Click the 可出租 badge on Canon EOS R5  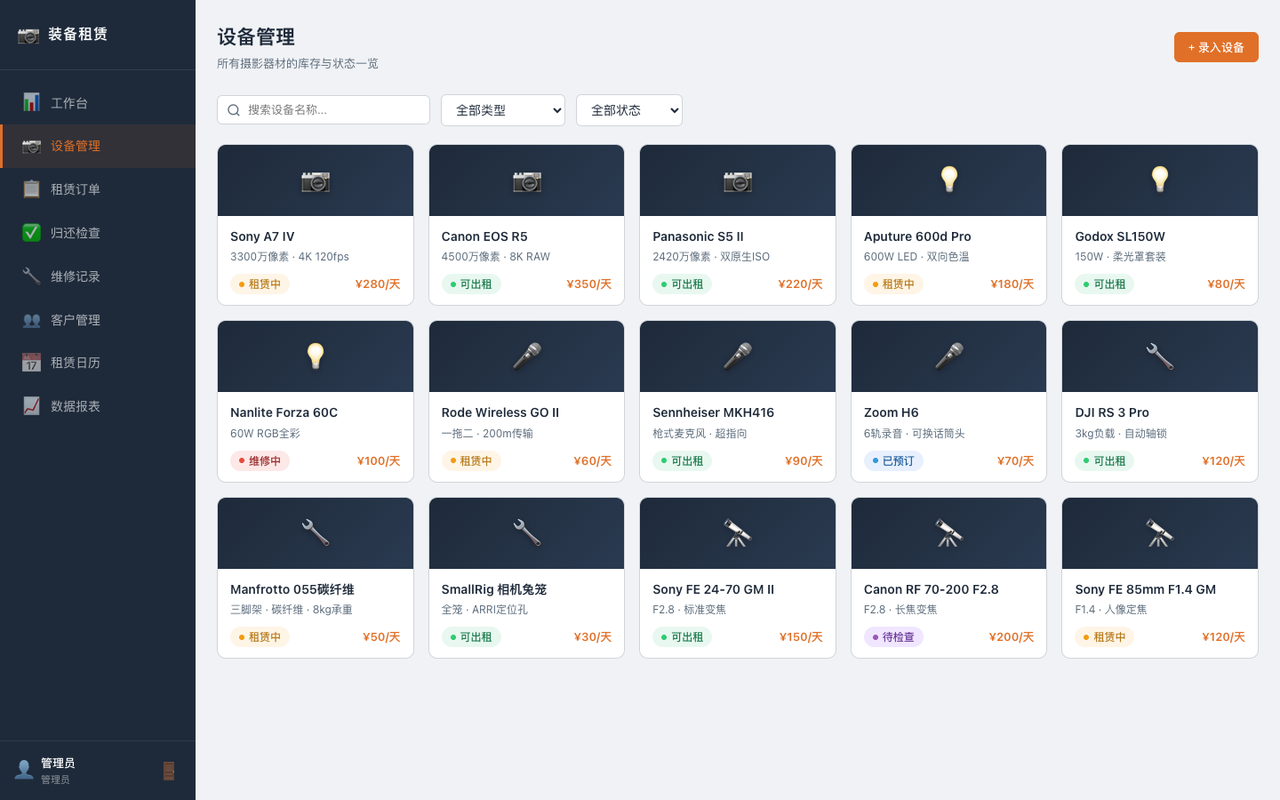click(x=471, y=284)
